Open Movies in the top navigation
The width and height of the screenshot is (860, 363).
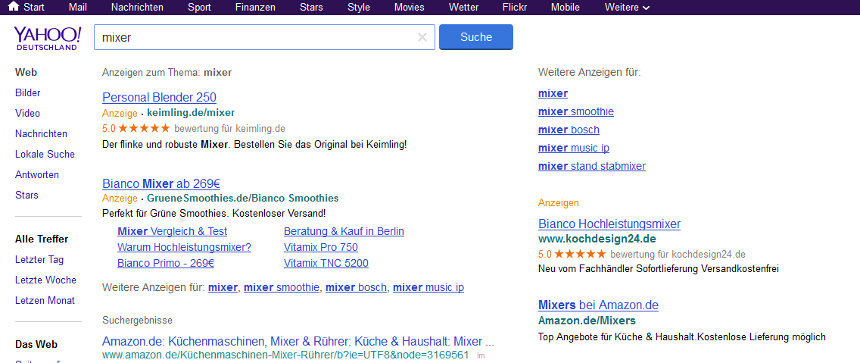click(x=409, y=7)
